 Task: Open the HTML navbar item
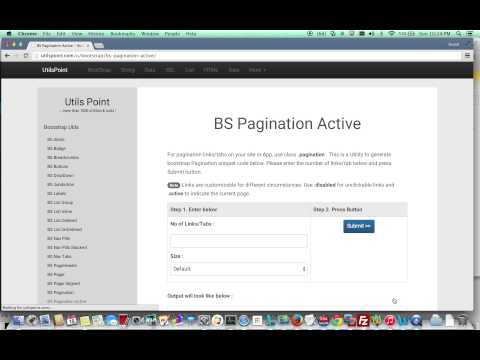coord(210,70)
